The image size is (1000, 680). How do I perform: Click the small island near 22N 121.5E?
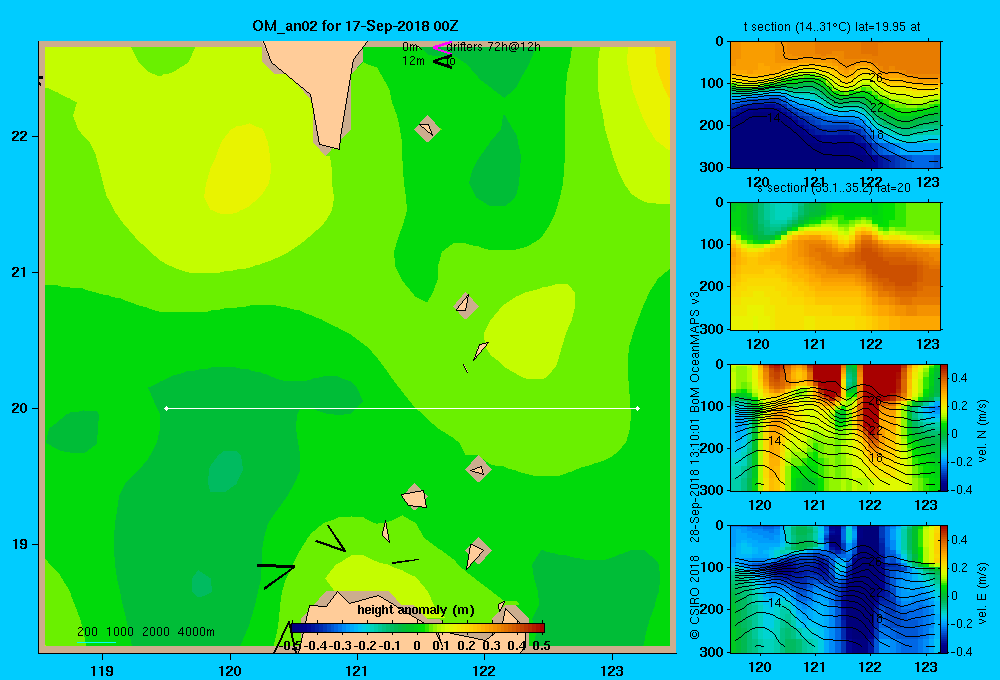click(427, 129)
